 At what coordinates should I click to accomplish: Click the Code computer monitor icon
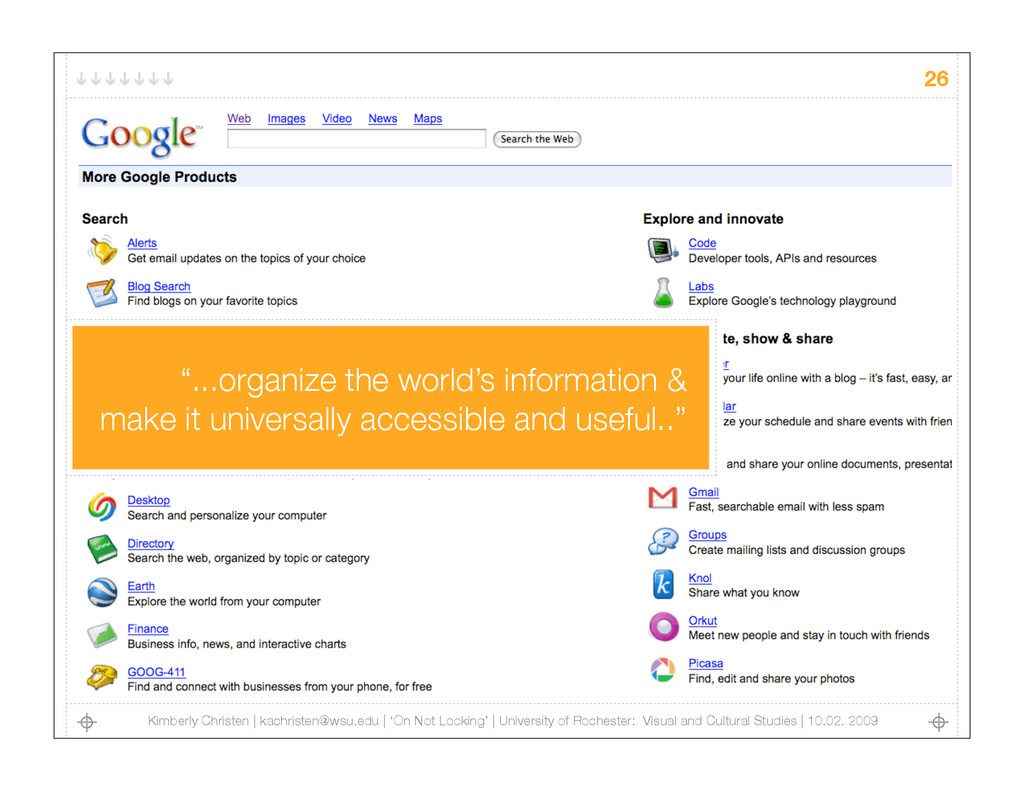[663, 250]
